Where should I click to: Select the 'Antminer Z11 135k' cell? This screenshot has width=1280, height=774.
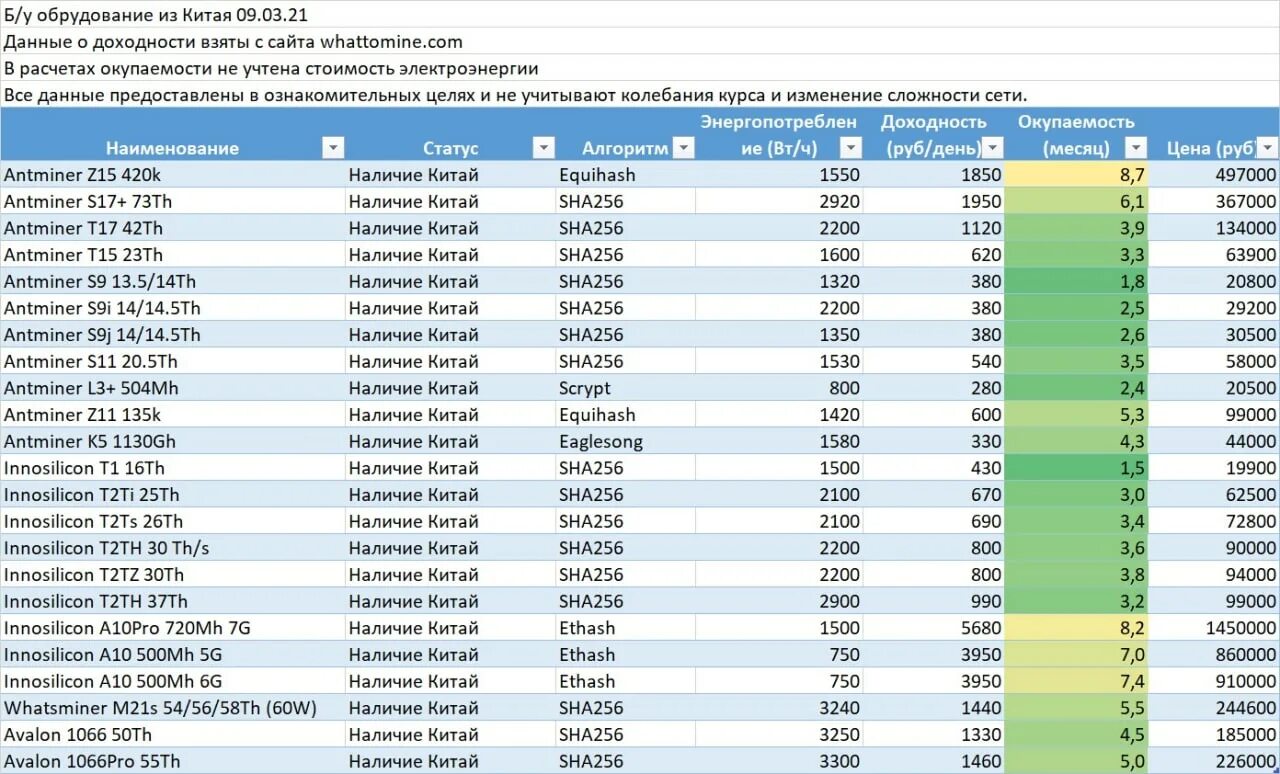pos(172,414)
